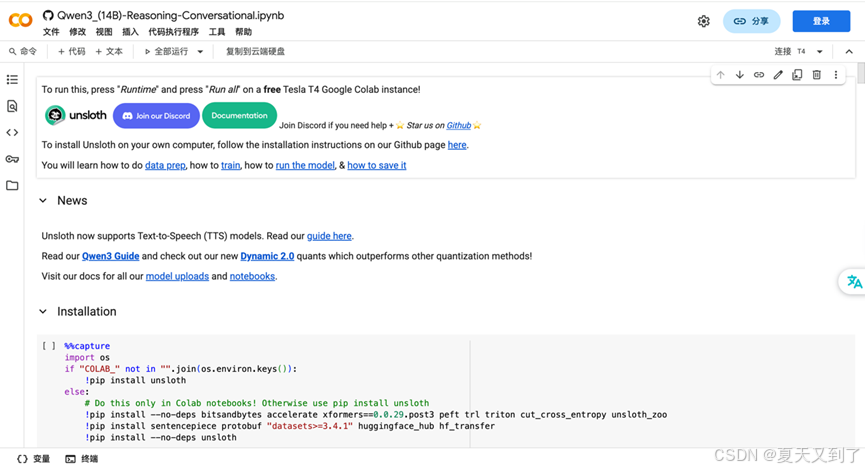This screenshot has width=865, height=470.
Task: Open more cell actions menu
Action: pos(836,75)
